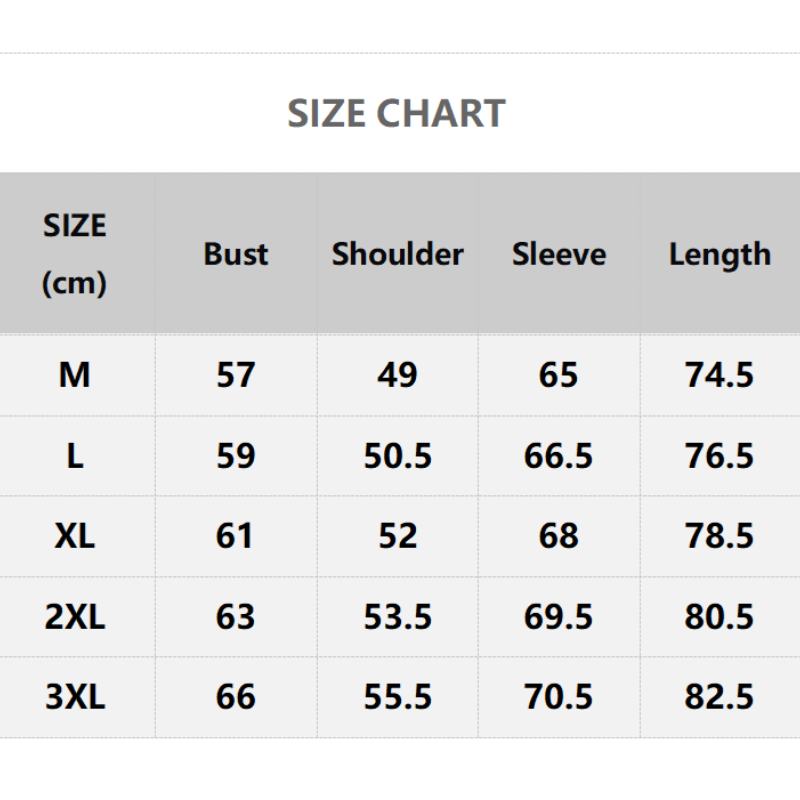800x800 pixels.
Task: Select the SIZE (cm) column header
Action: (x=75, y=254)
